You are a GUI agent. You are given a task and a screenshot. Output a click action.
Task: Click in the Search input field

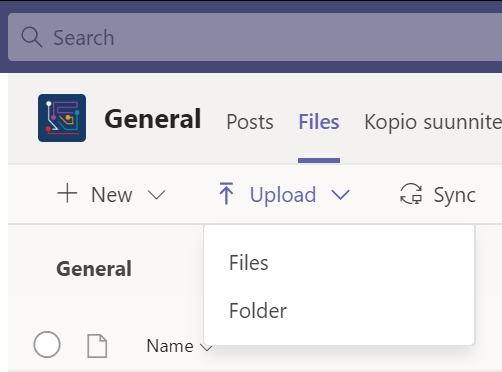pyautogui.click(x=255, y=37)
